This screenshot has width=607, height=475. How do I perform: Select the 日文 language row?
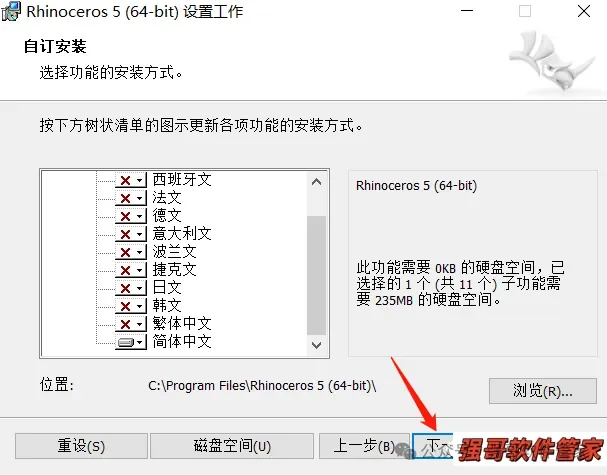coord(167,288)
